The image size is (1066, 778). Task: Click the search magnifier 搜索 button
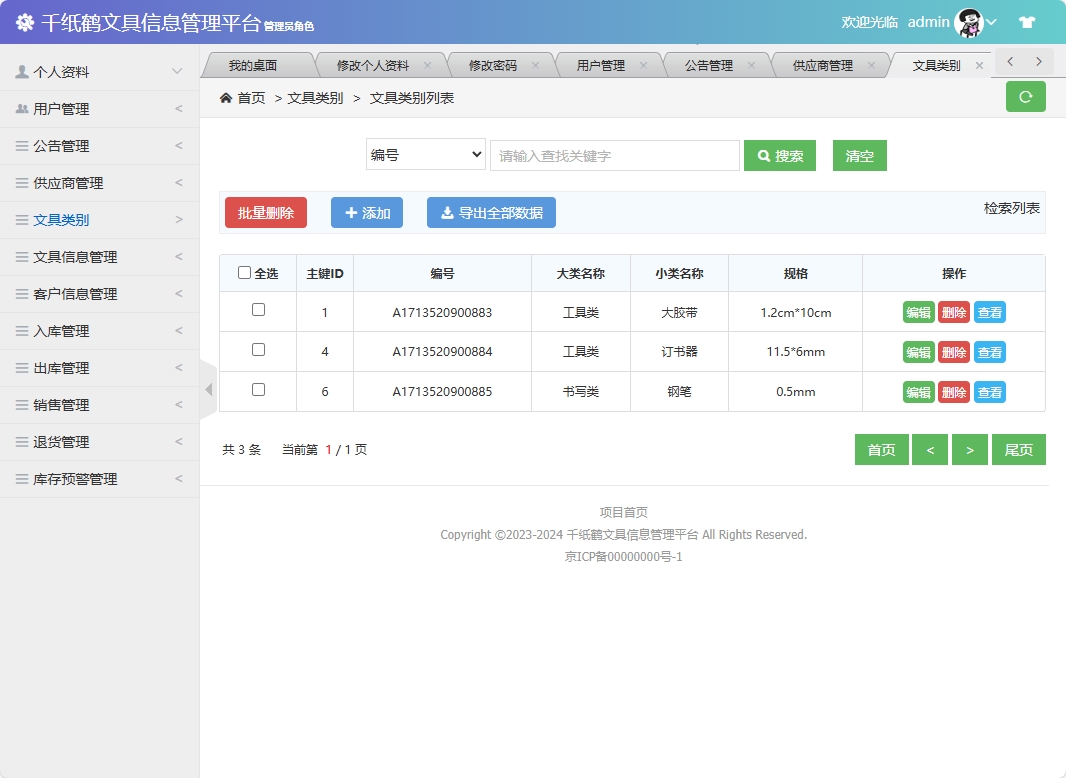780,155
